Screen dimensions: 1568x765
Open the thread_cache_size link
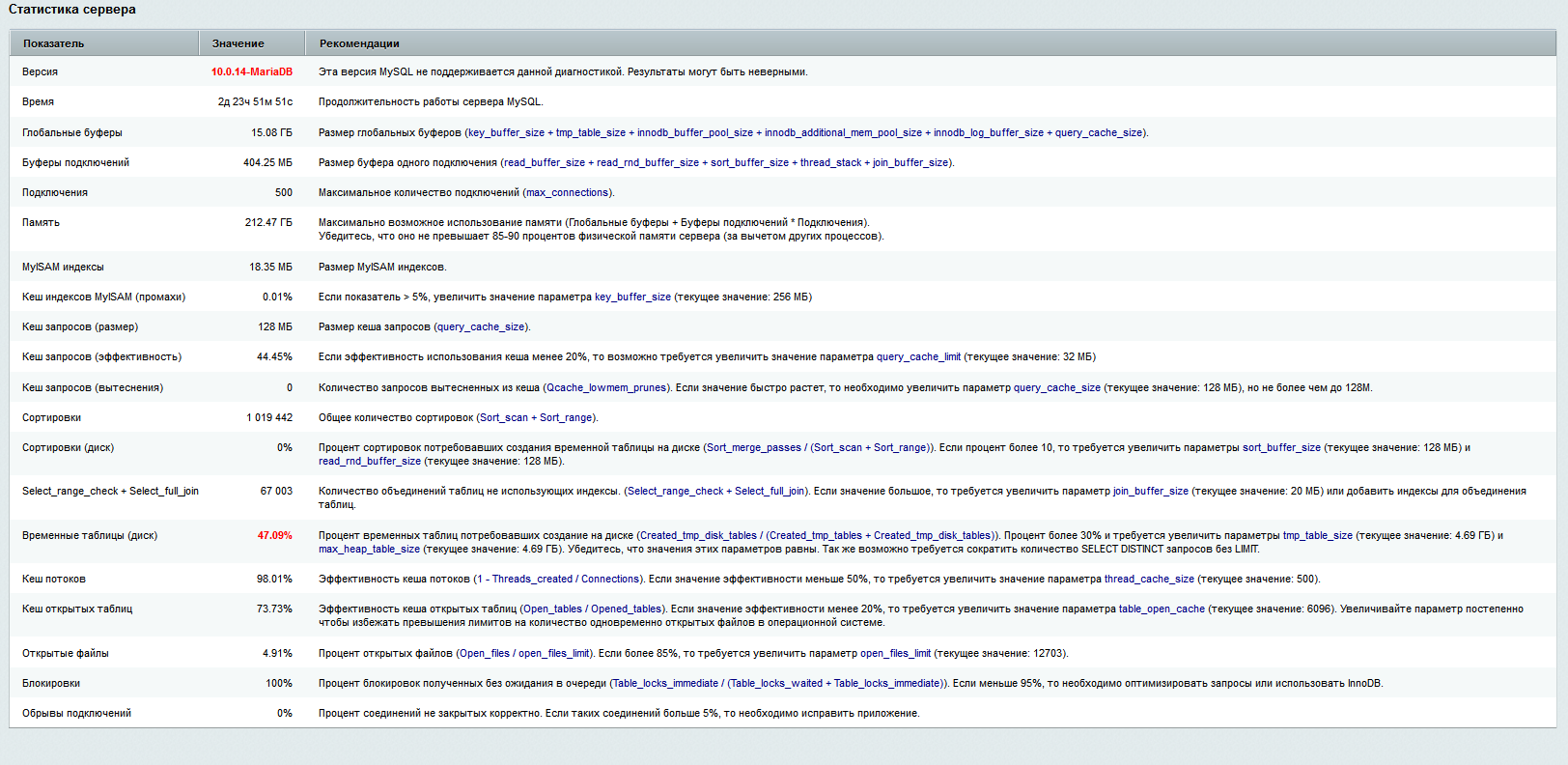pyautogui.click(x=1149, y=579)
